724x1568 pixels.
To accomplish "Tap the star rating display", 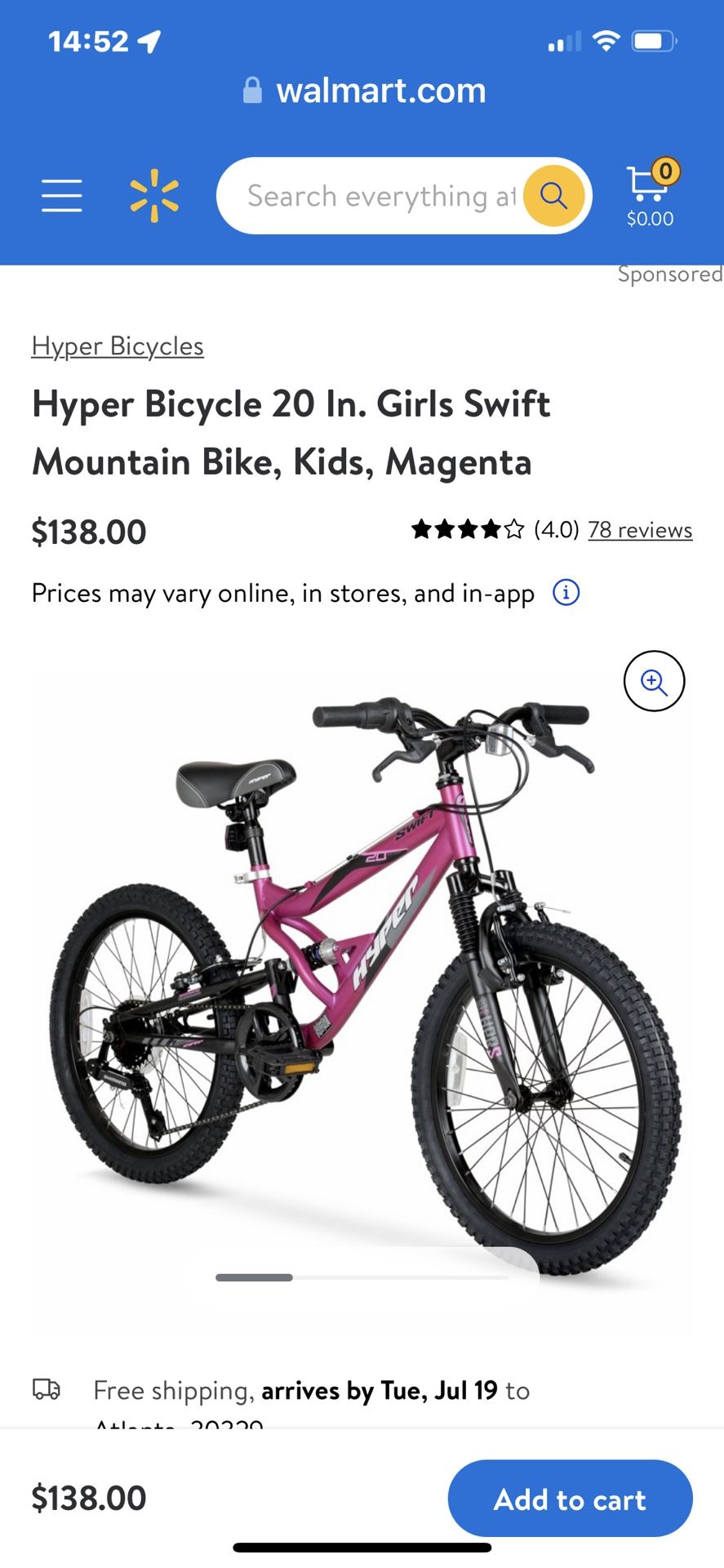I will [468, 530].
